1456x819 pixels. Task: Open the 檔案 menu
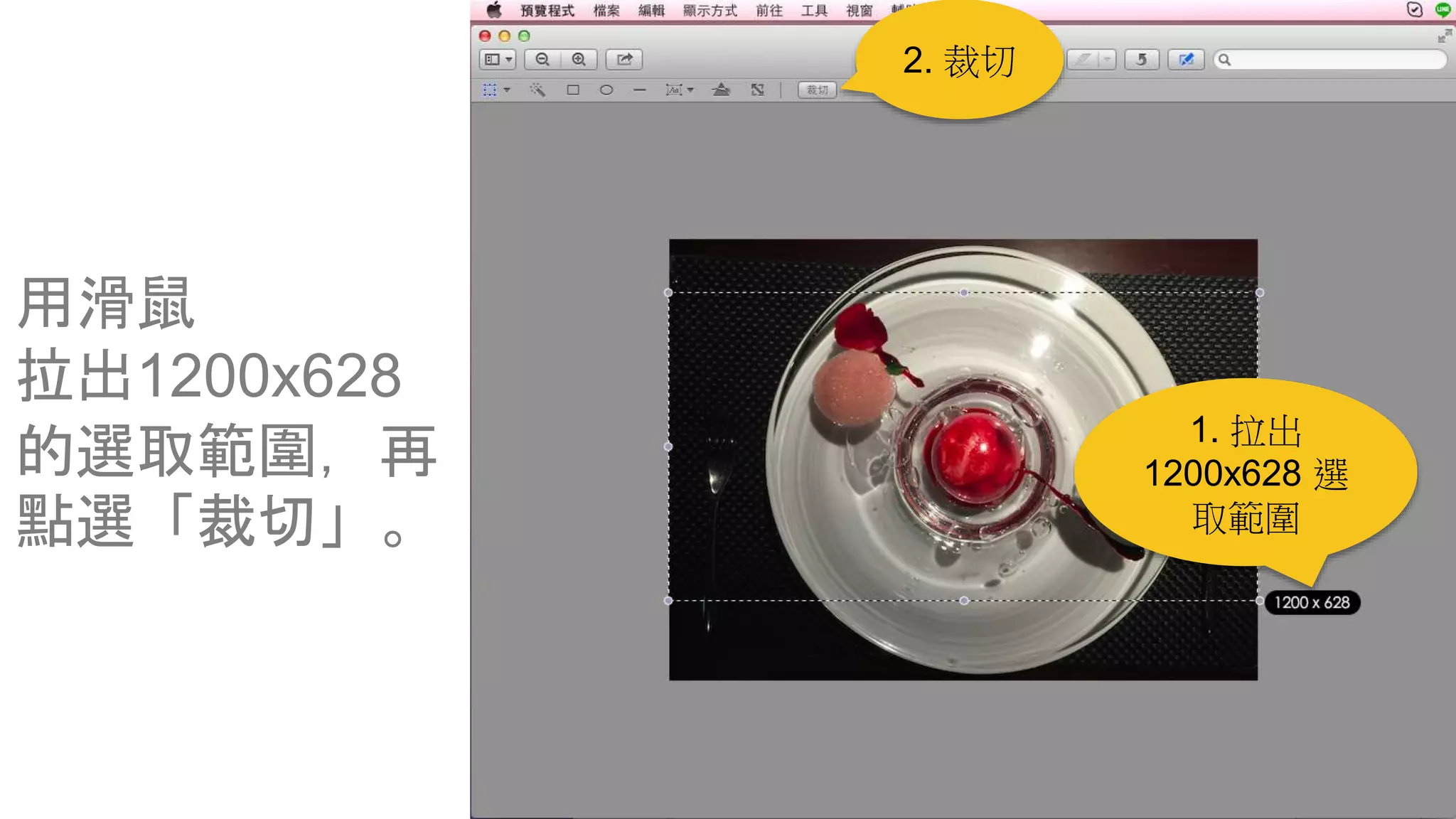[x=606, y=11]
